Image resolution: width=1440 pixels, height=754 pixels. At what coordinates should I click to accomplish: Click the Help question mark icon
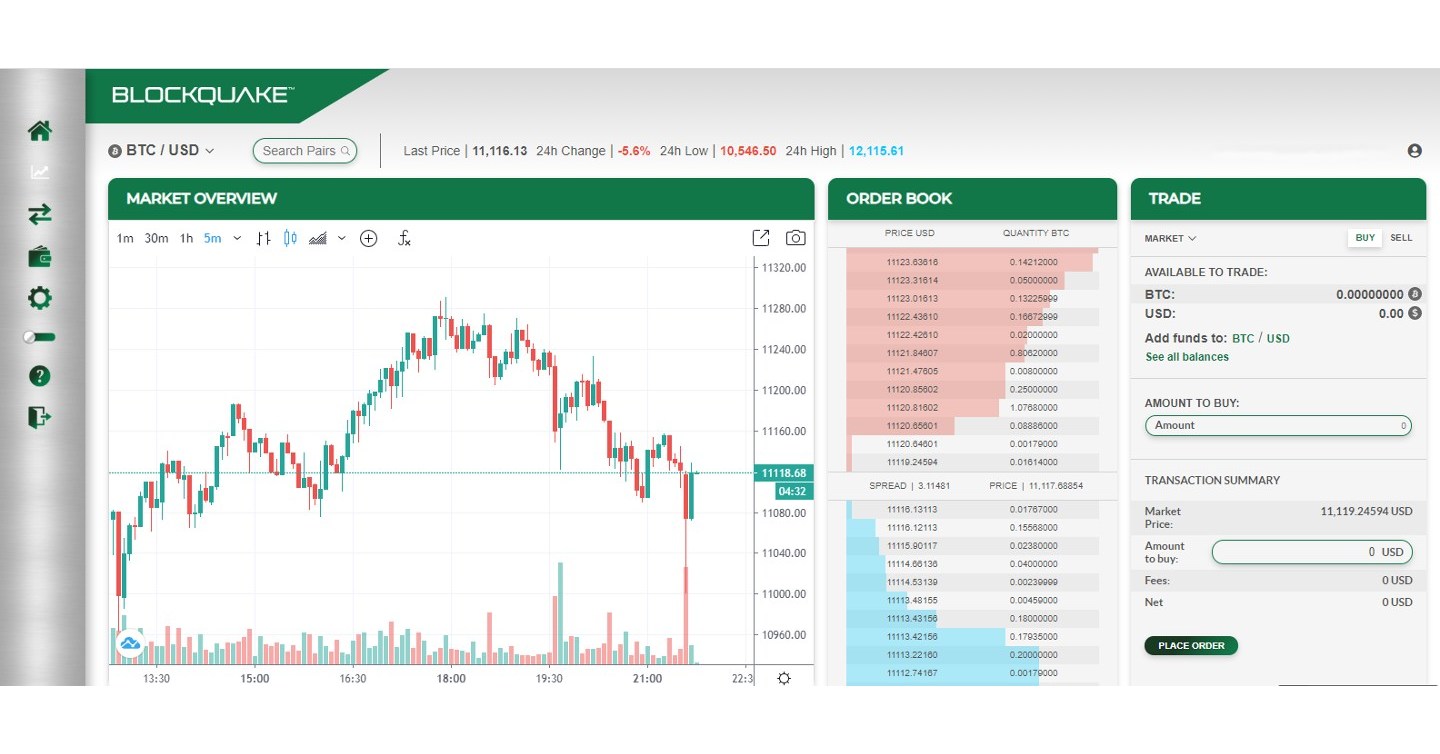point(38,376)
